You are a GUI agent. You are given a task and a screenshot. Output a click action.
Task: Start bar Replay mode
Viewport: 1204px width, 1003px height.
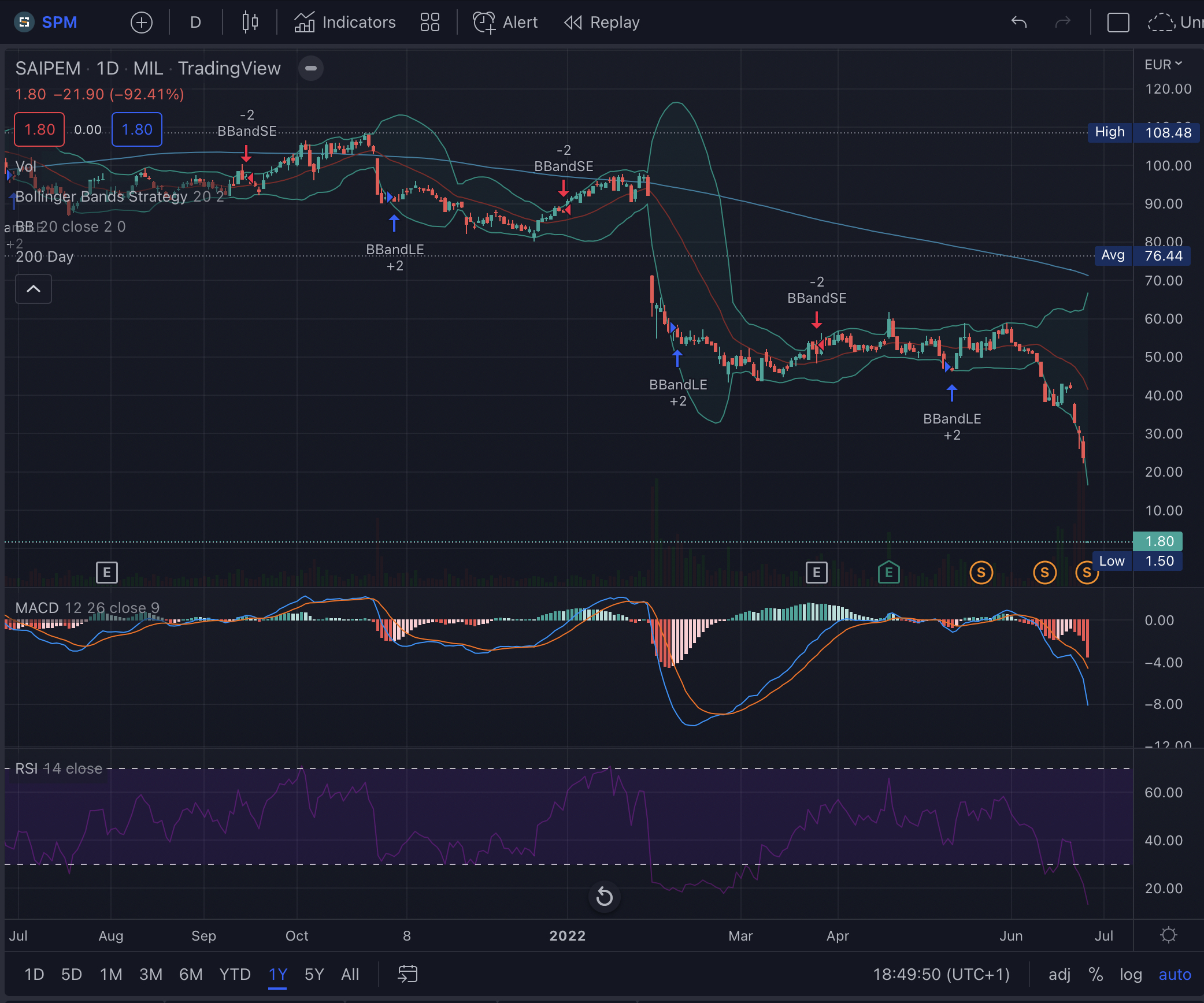(x=602, y=23)
